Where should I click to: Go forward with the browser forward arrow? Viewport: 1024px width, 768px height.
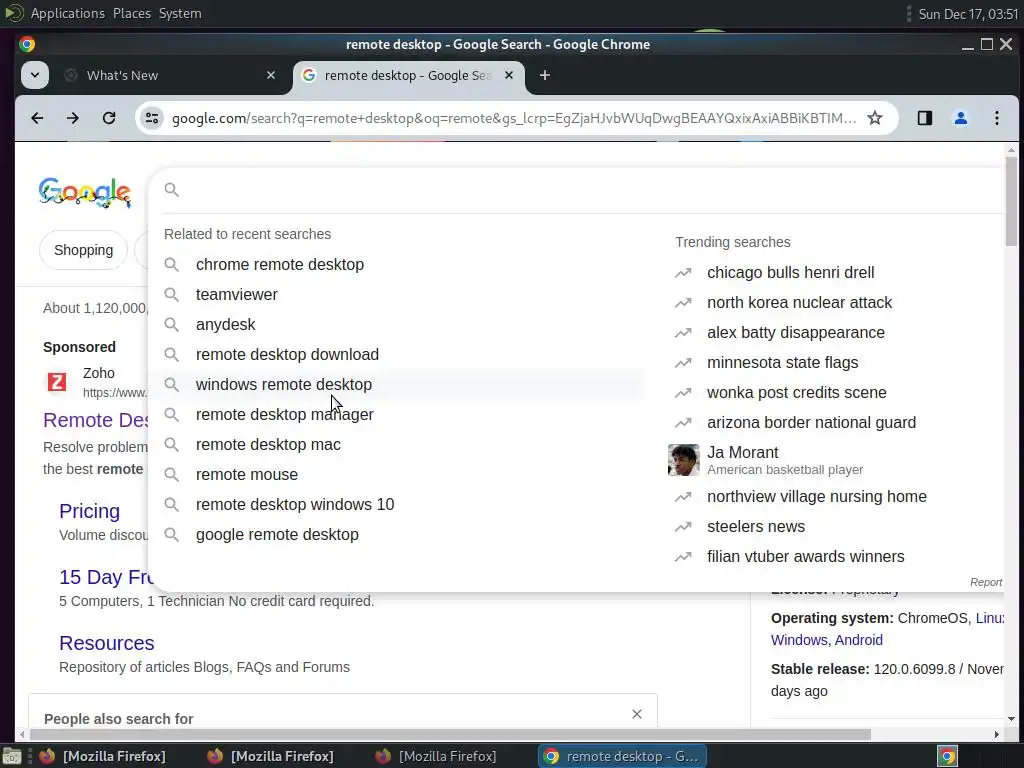72,118
